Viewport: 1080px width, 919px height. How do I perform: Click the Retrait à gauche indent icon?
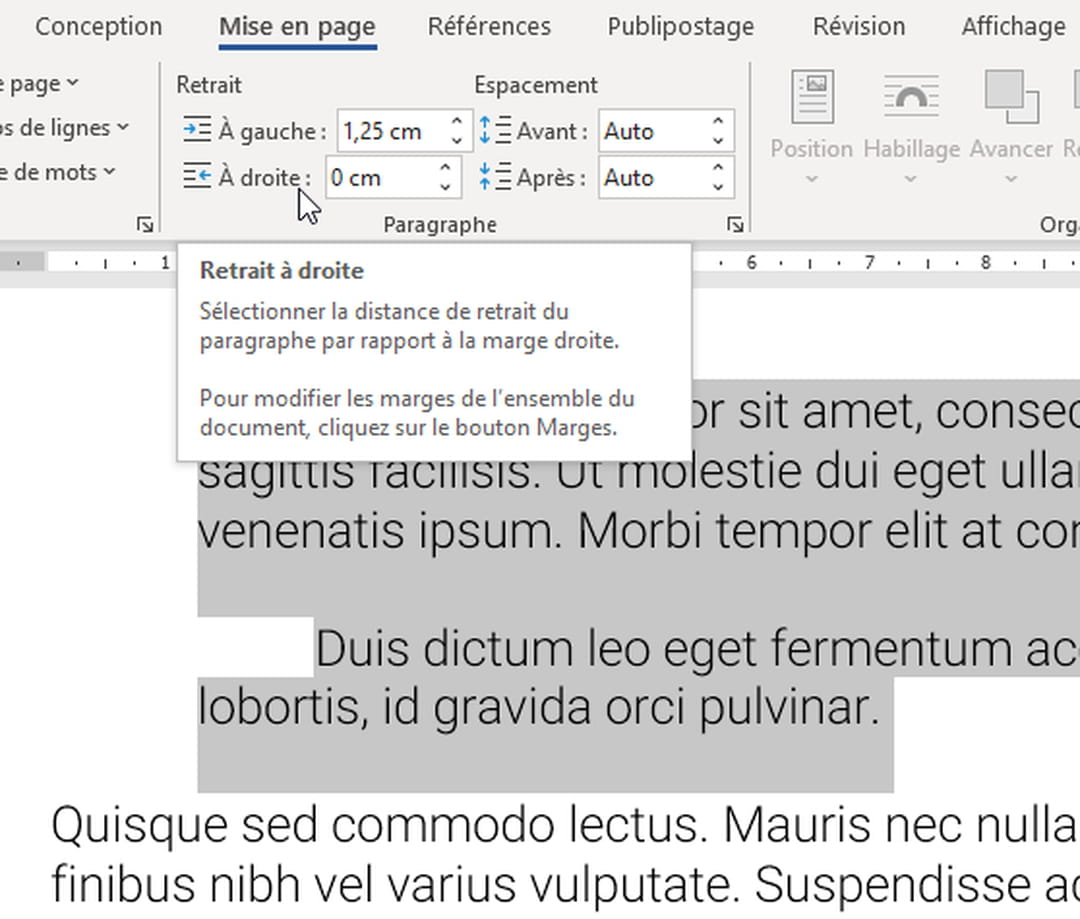click(x=198, y=130)
